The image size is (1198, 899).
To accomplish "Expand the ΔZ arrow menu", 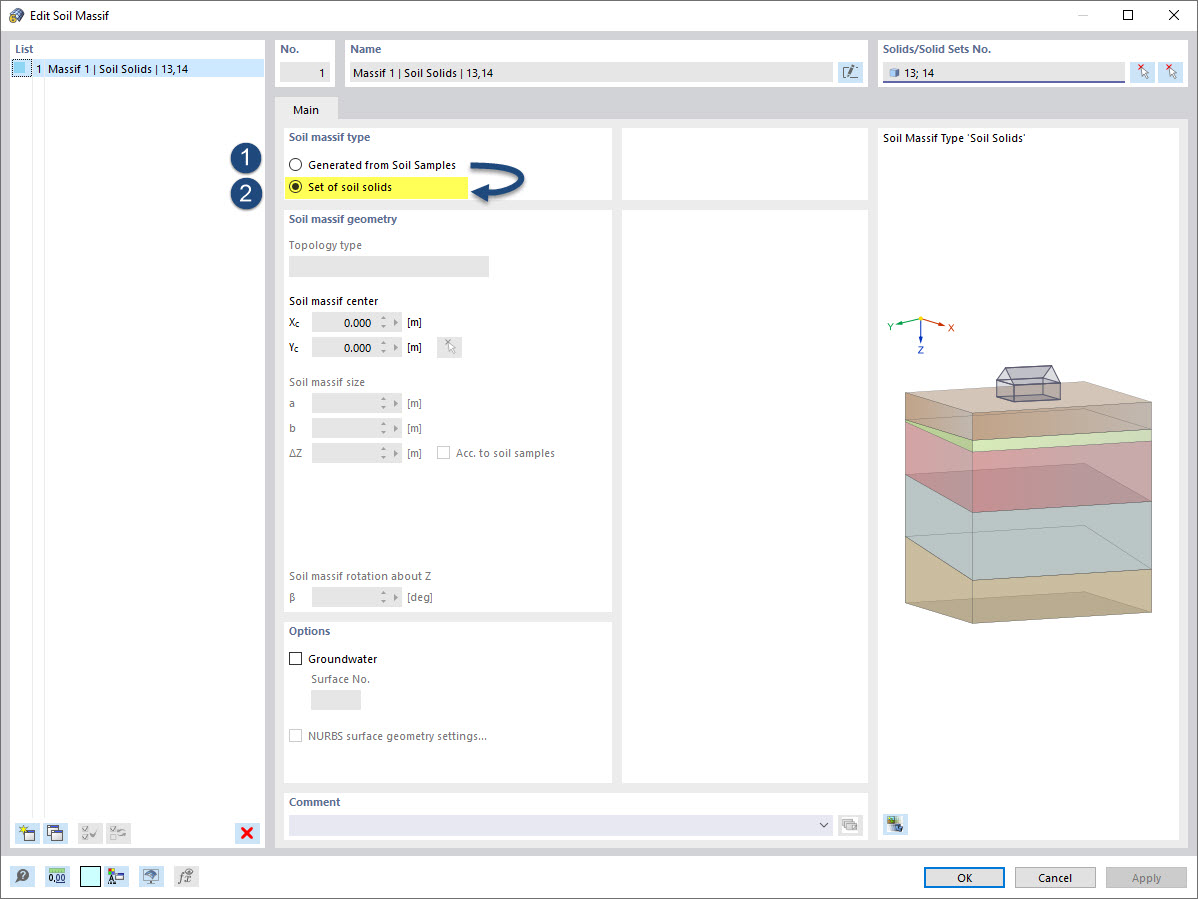I will pos(396,454).
